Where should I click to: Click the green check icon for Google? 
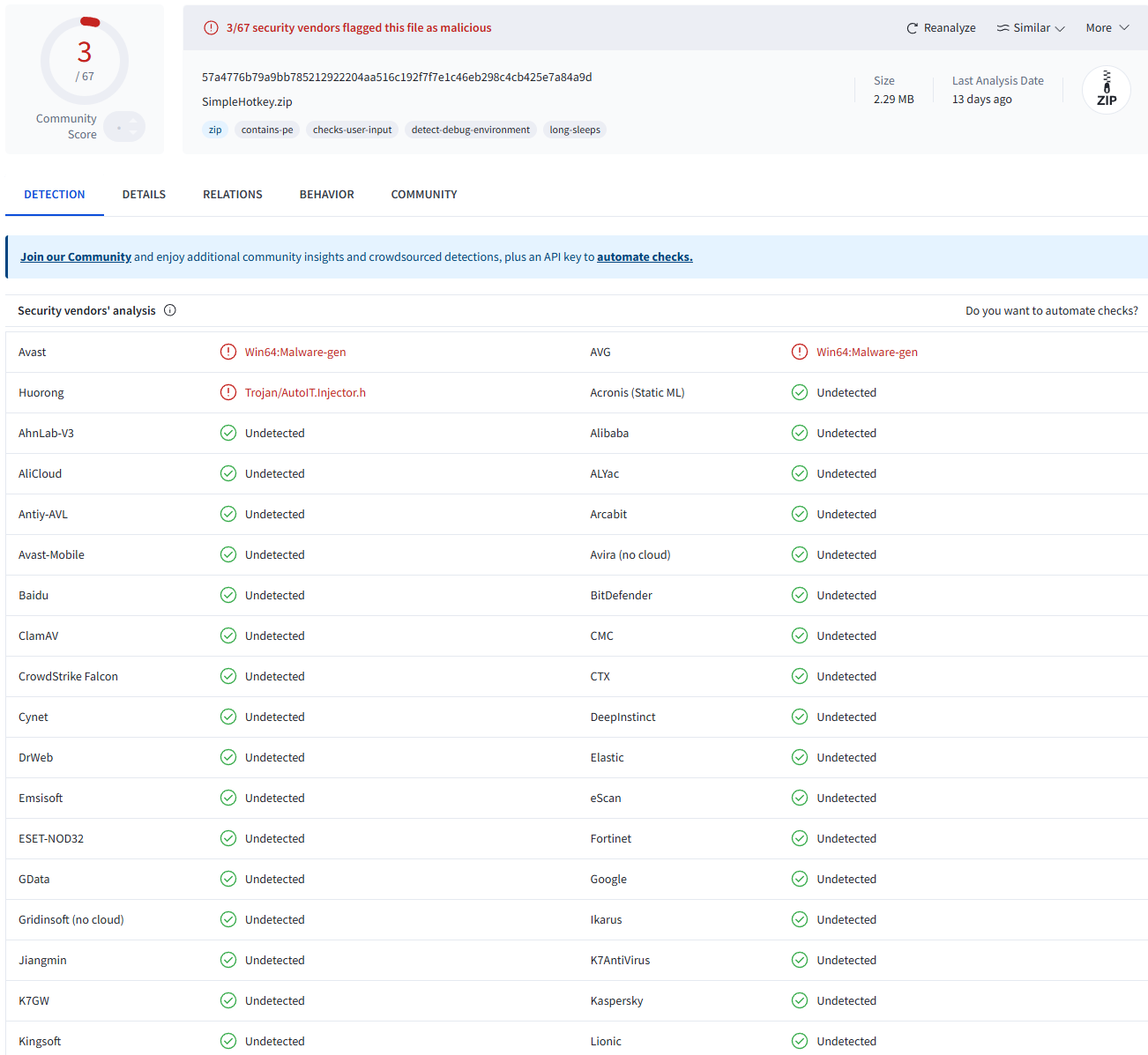(x=800, y=879)
